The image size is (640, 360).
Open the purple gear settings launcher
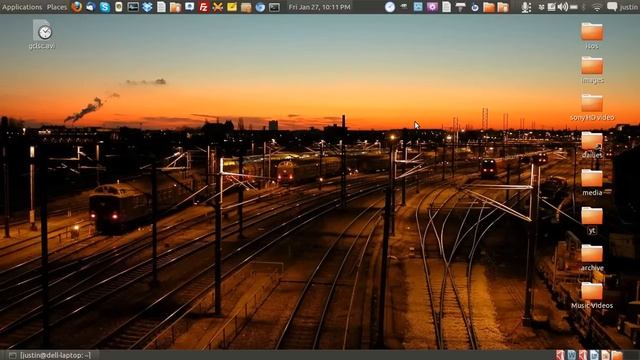[x=432, y=7]
